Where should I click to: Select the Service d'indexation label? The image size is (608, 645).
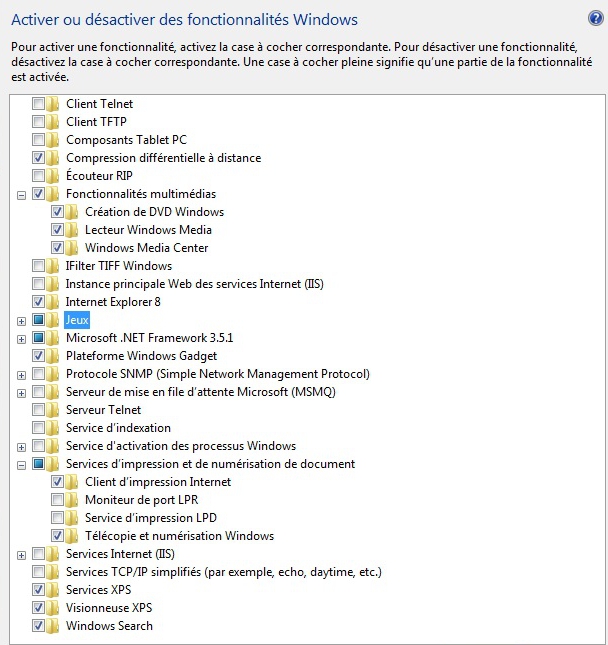[x=118, y=428]
